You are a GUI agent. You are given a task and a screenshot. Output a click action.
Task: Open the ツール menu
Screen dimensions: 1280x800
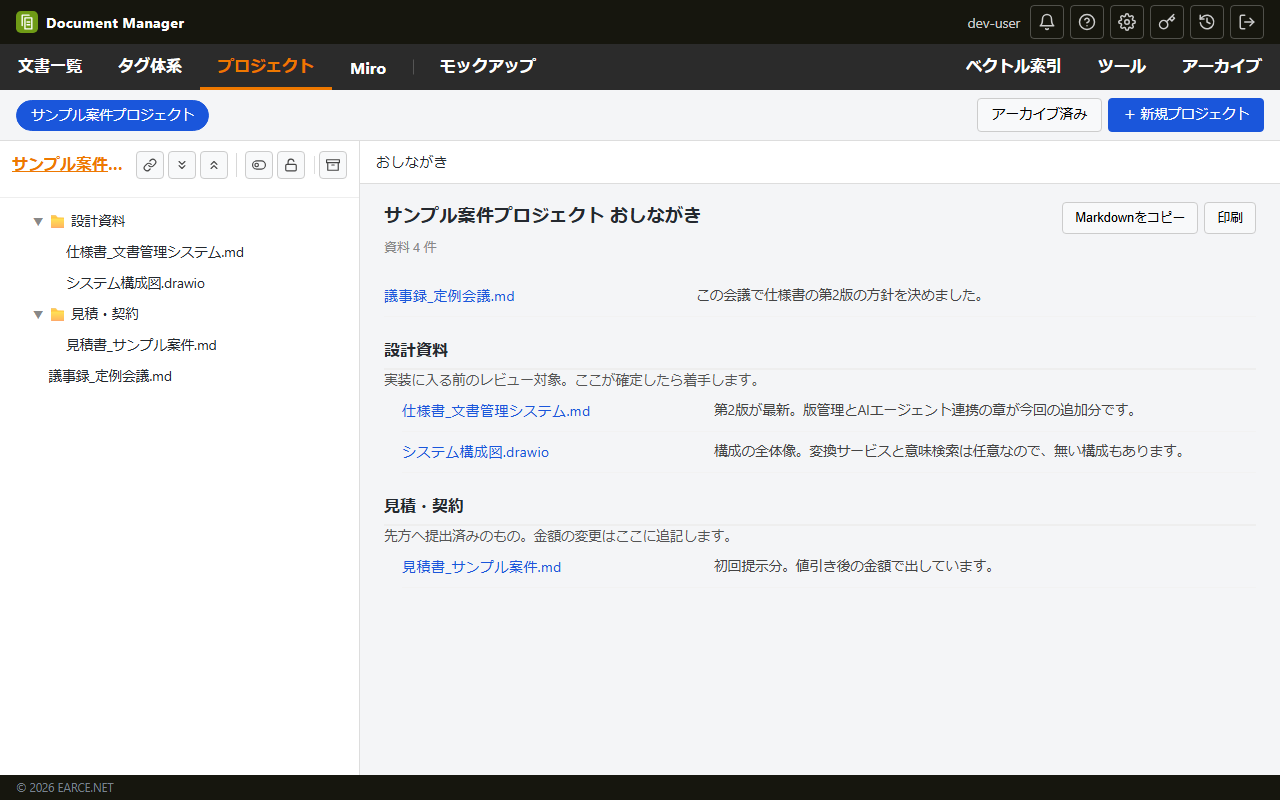pos(1122,67)
